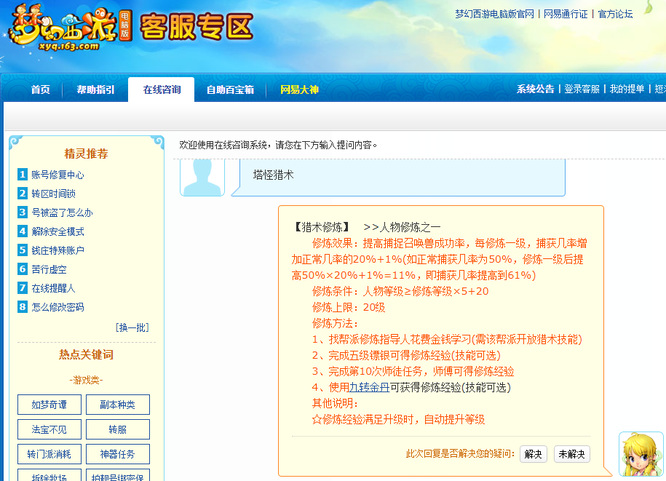Open number 2 icon for 转区时间锁
Image resolution: width=666 pixels, height=481 pixels.
tap(23, 193)
